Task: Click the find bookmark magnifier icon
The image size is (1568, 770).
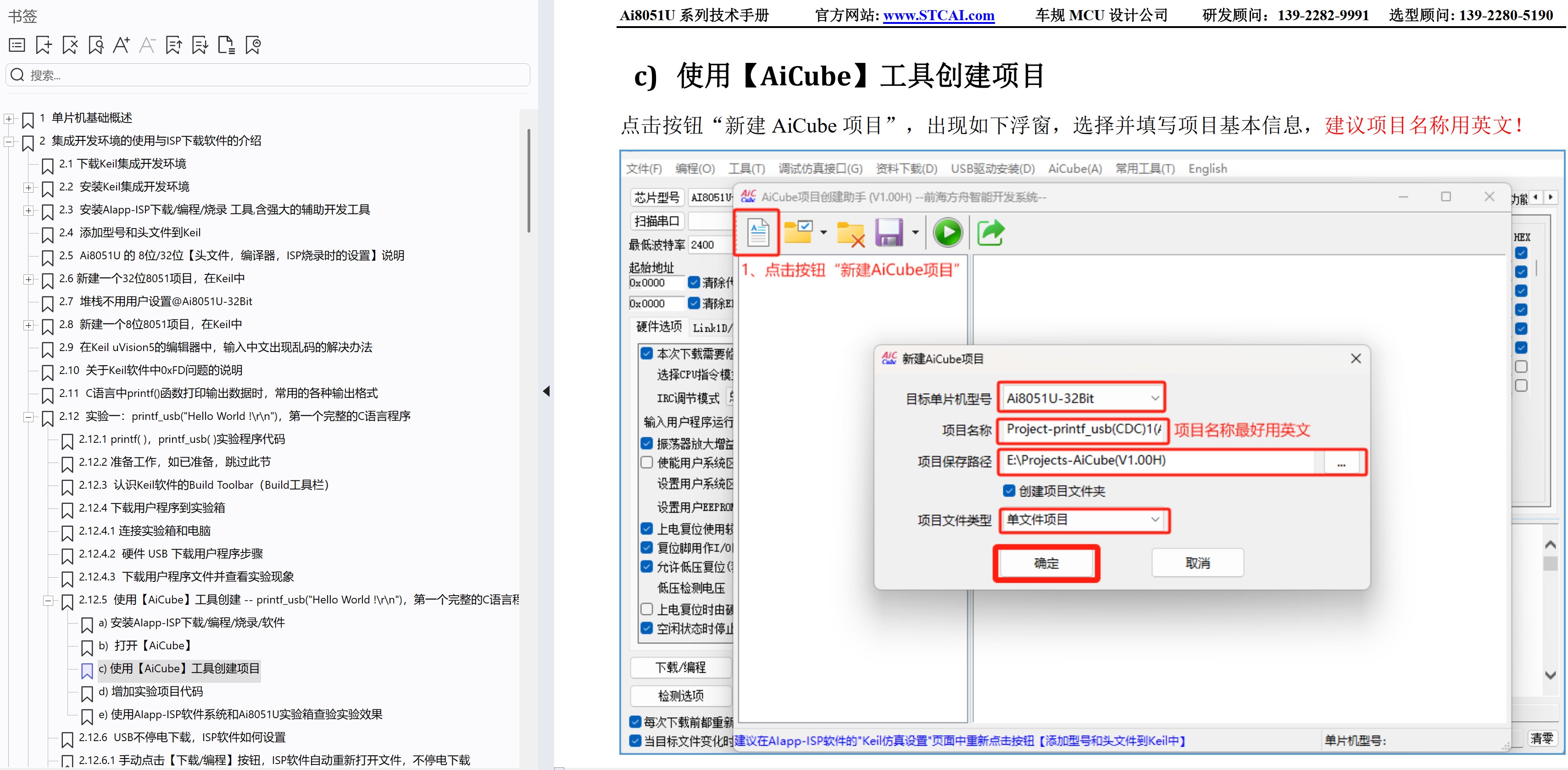Action: pos(95,45)
